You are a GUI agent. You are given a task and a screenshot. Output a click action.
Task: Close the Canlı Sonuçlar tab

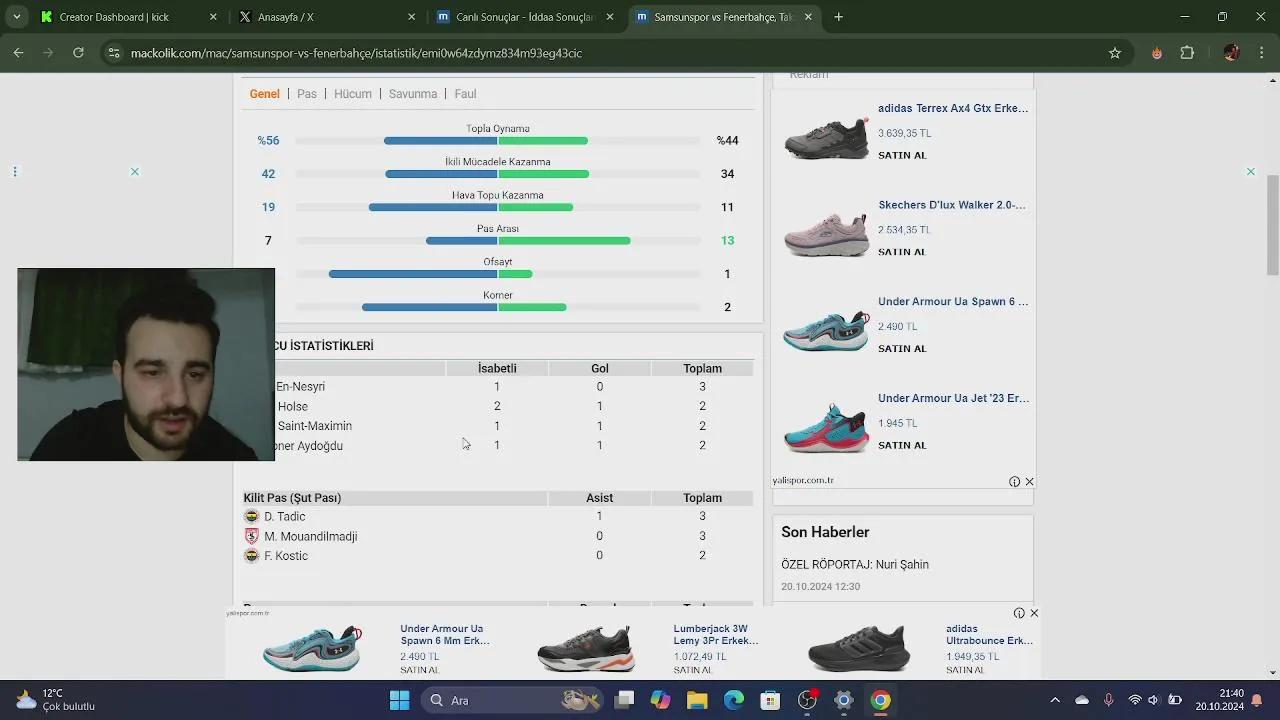pyautogui.click(x=610, y=17)
